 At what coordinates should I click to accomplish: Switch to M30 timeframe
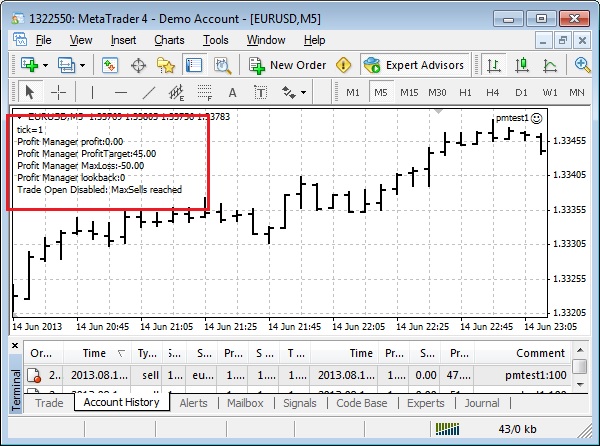coord(437,93)
